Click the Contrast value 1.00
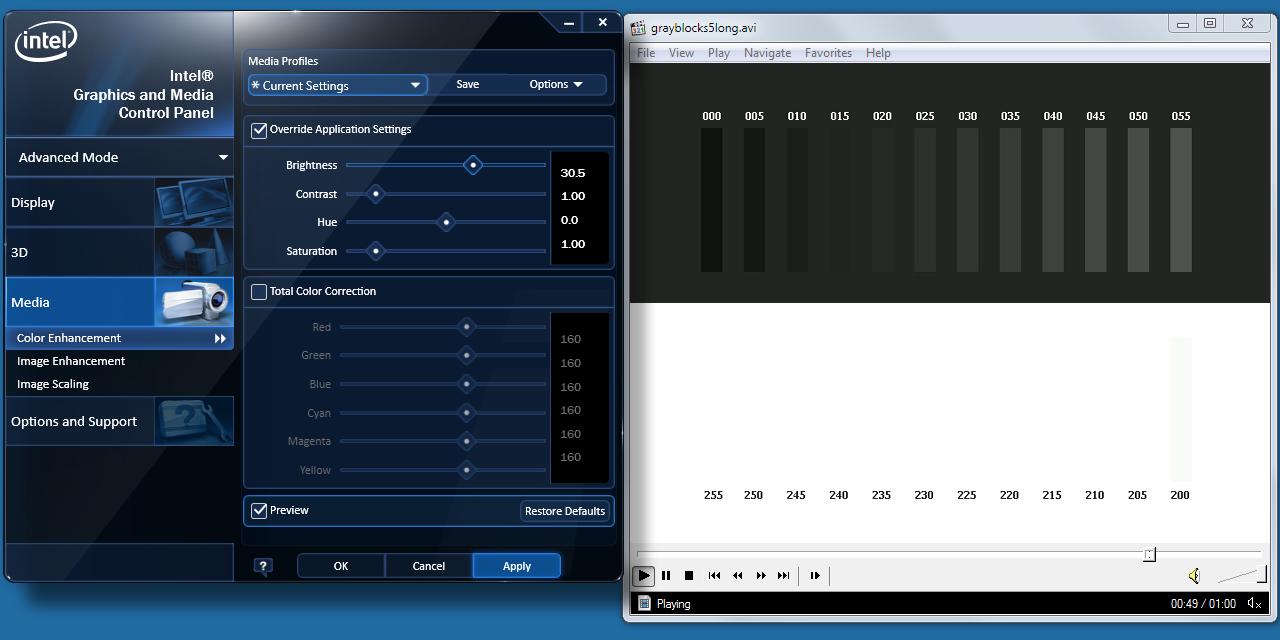The width and height of the screenshot is (1280, 640). (x=573, y=196)
